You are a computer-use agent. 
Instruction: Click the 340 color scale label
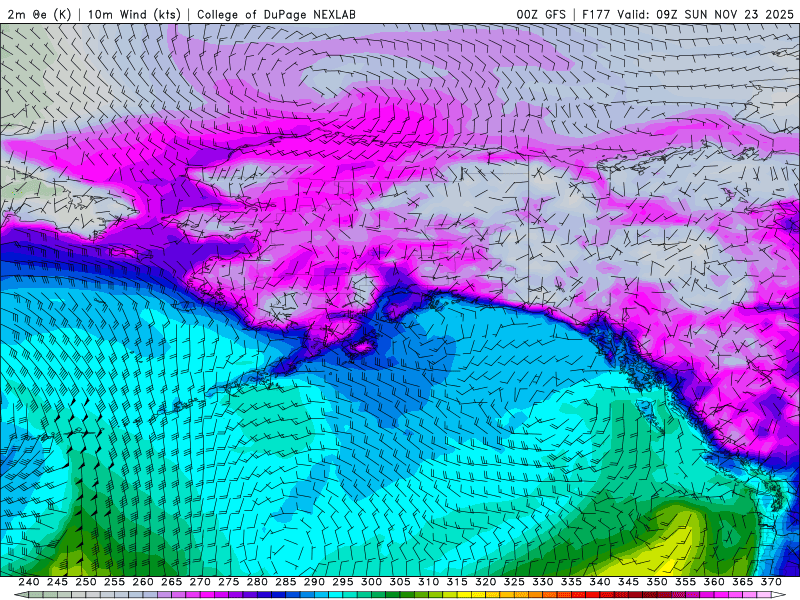[600, 582]
